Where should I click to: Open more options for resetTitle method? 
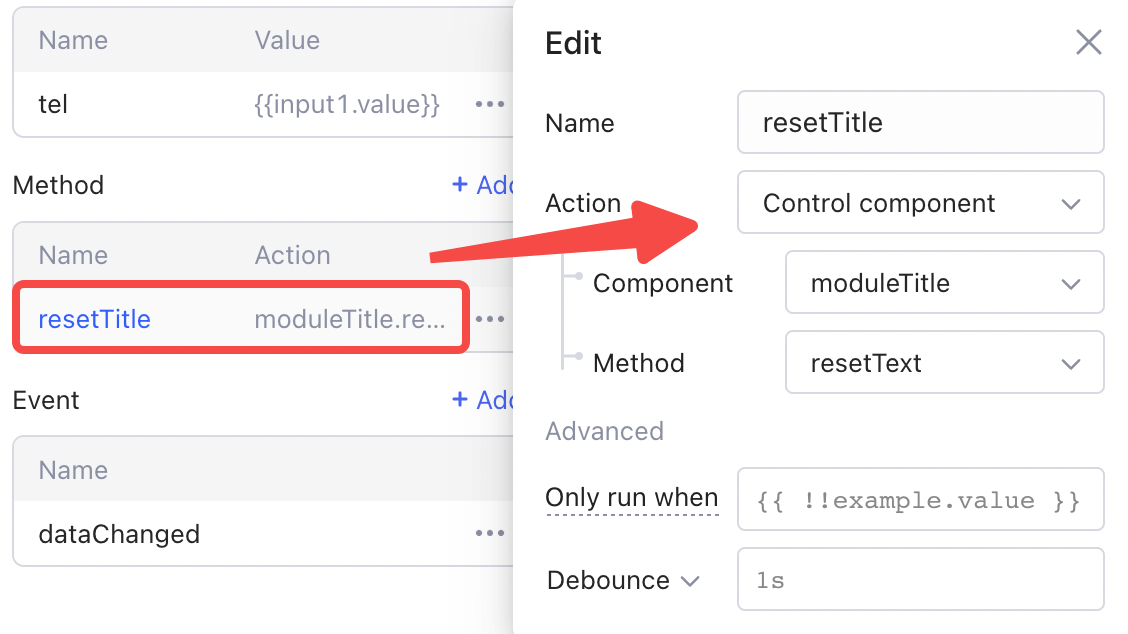(490, 319)
